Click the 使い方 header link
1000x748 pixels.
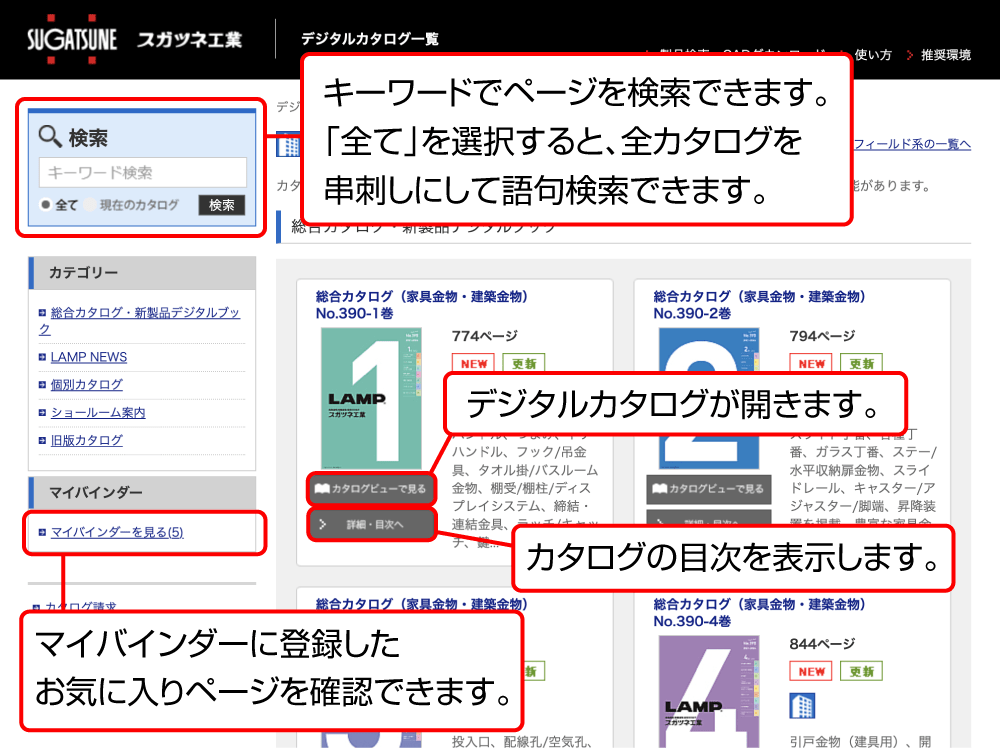(872, 55)
